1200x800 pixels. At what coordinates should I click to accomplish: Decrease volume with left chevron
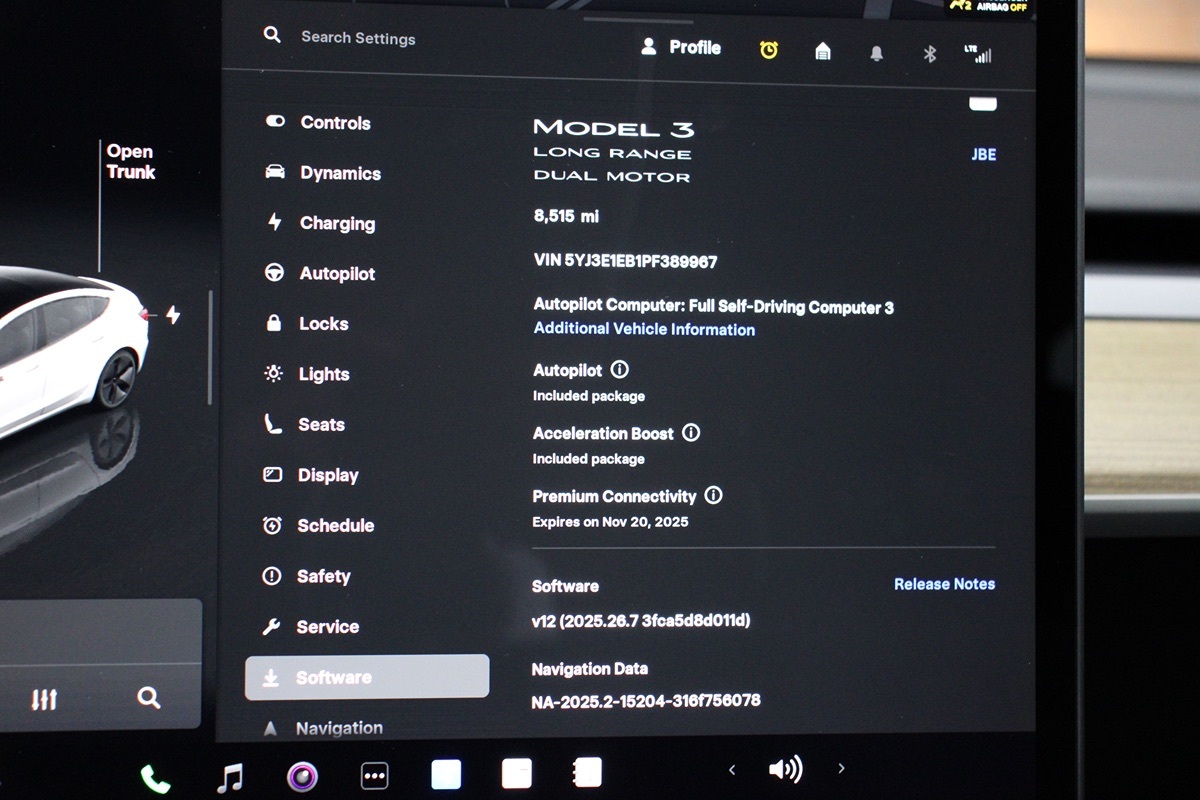[732, 769]
